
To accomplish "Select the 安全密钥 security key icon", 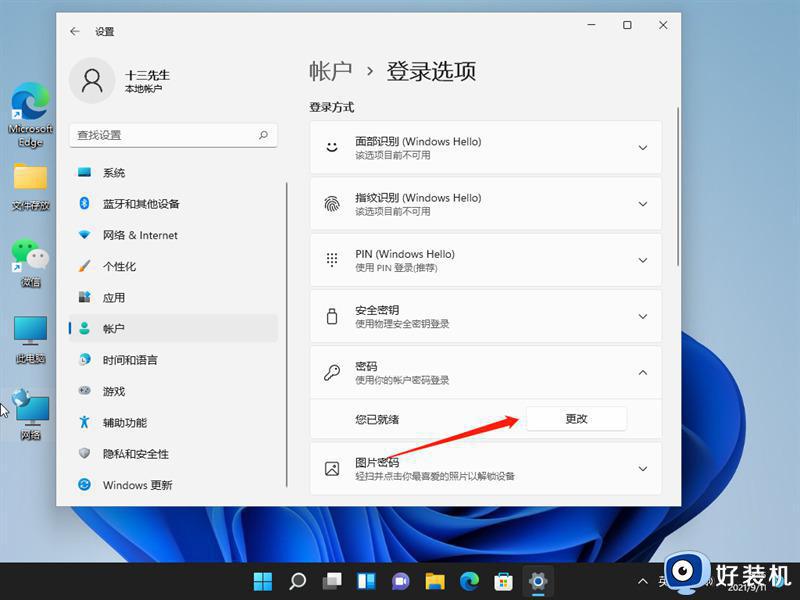I will pyautogui.click(x=330, y=316).
